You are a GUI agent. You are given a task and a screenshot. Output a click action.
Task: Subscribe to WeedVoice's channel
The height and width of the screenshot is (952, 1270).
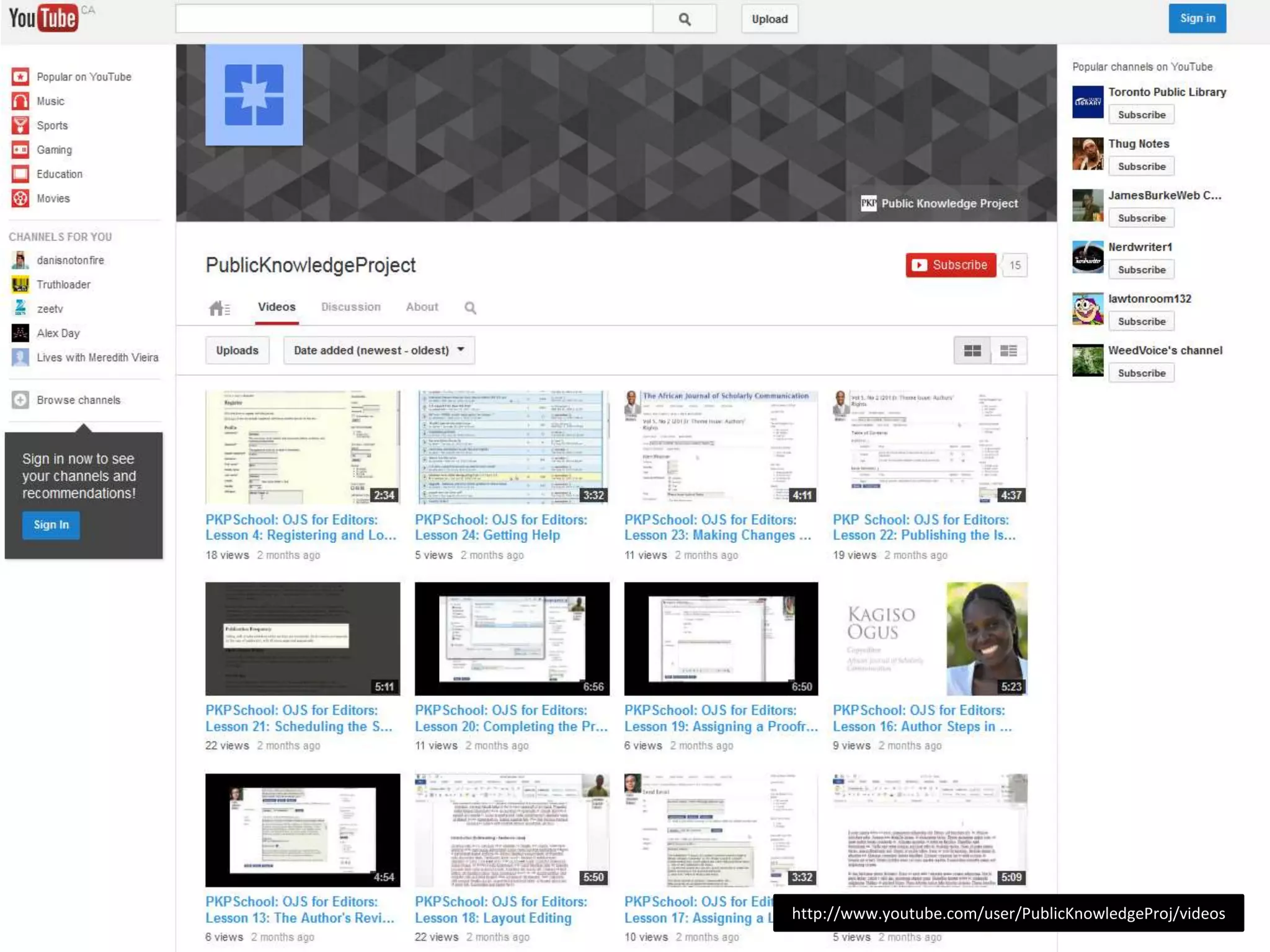coord(1142,373)
